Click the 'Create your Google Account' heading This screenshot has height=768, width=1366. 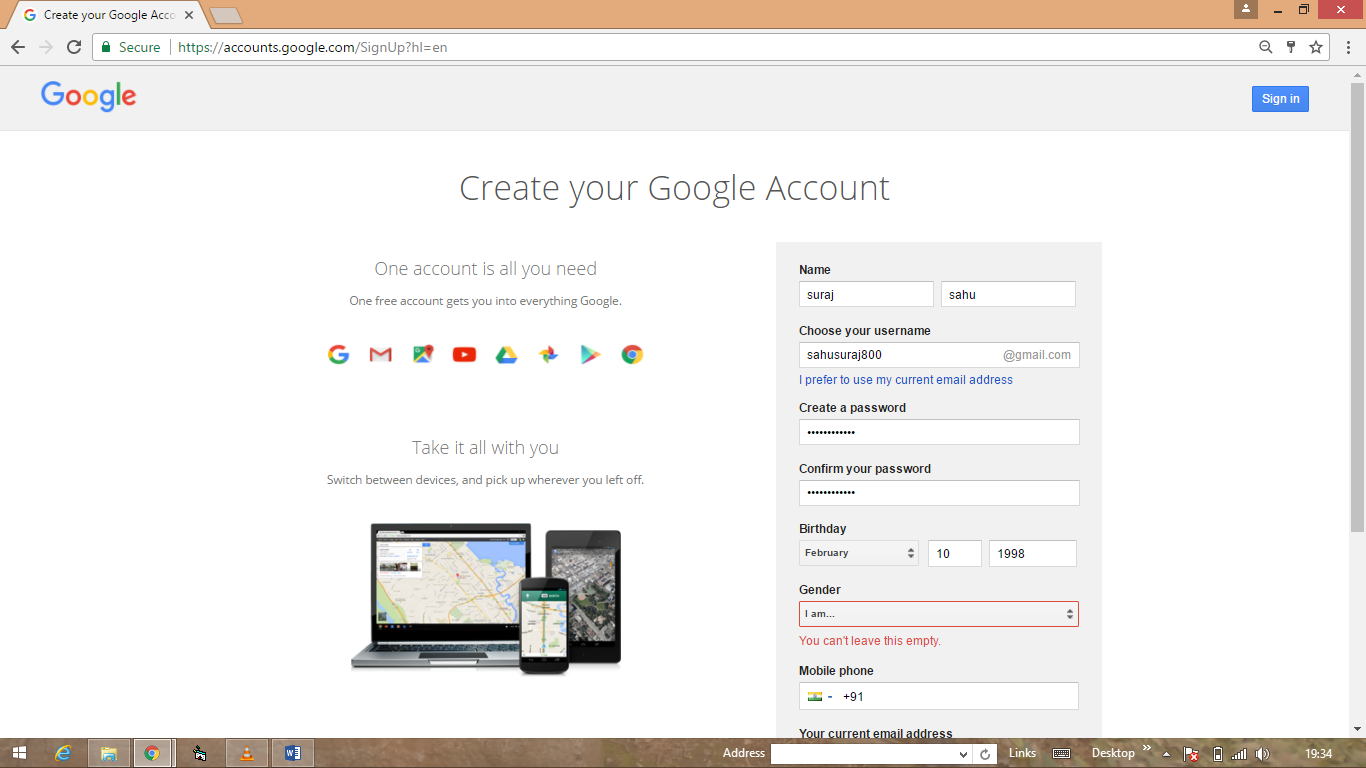tap(674, 188)
